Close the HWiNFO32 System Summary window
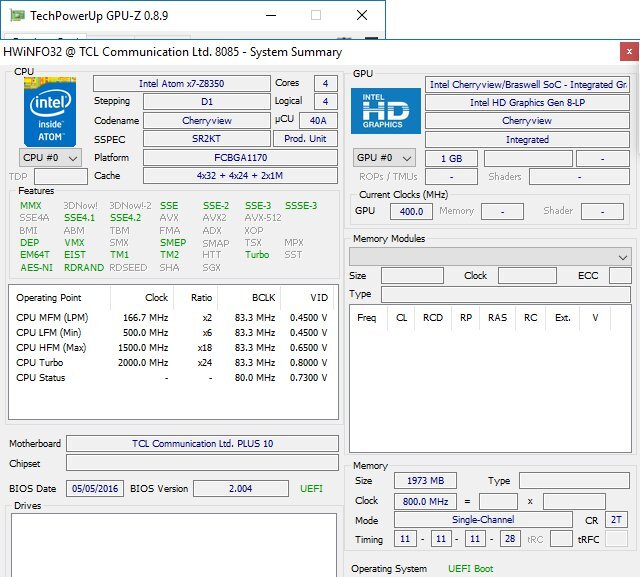Image resolution: width=640 pixels, height=577 pixels. pos(627,52)
